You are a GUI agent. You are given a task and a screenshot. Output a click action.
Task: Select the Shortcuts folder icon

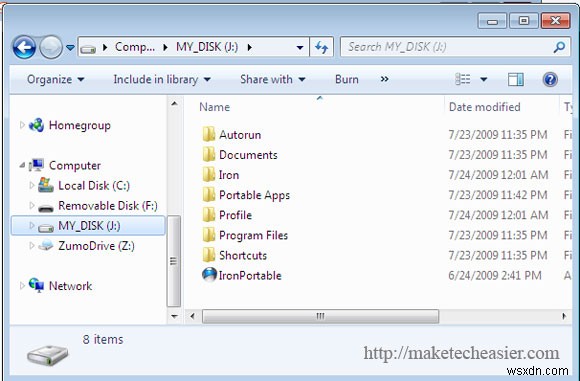coord(209,254)
